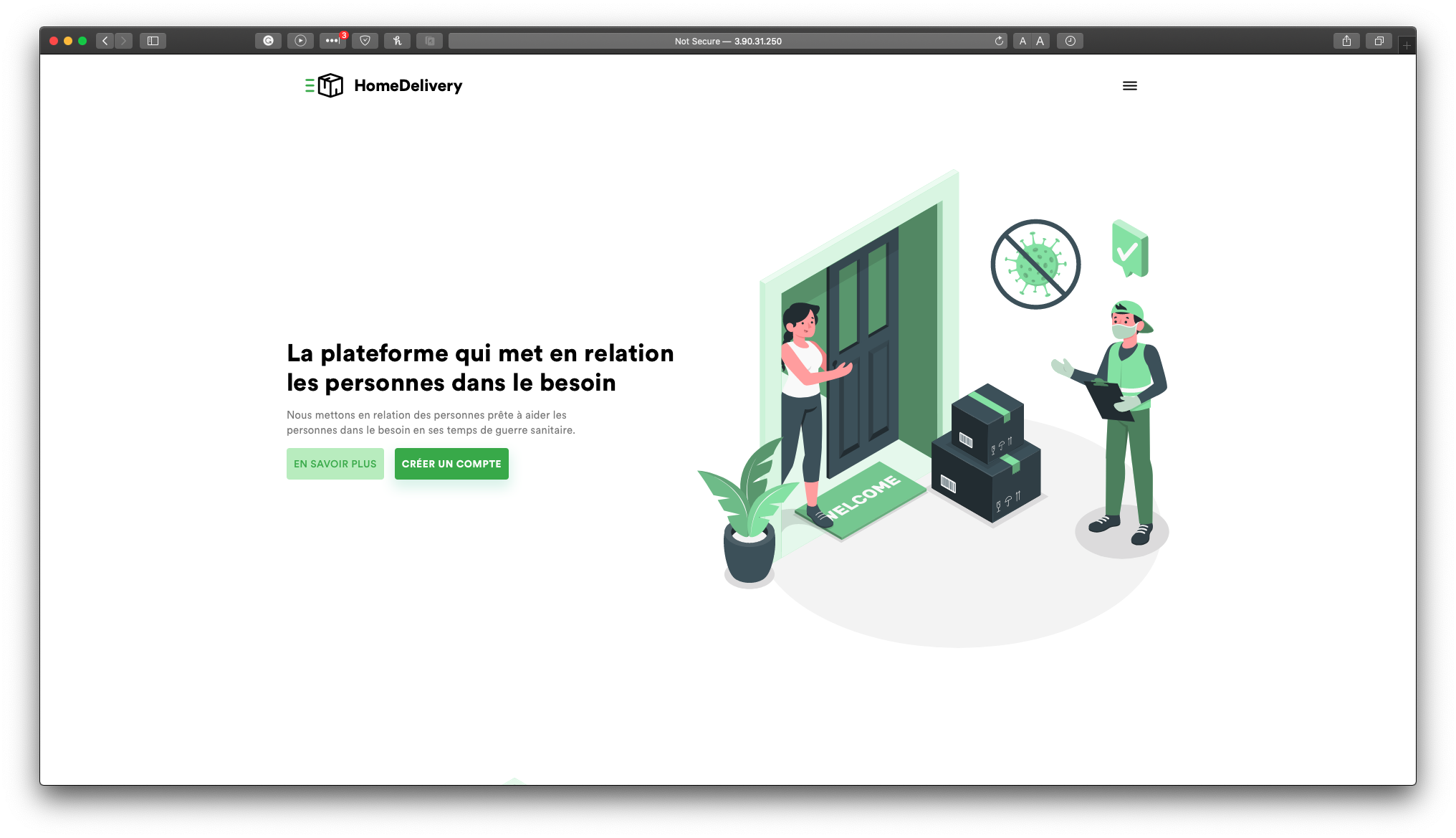Show the tab overview
The image size is (1456, 838).
[1379, 41]
